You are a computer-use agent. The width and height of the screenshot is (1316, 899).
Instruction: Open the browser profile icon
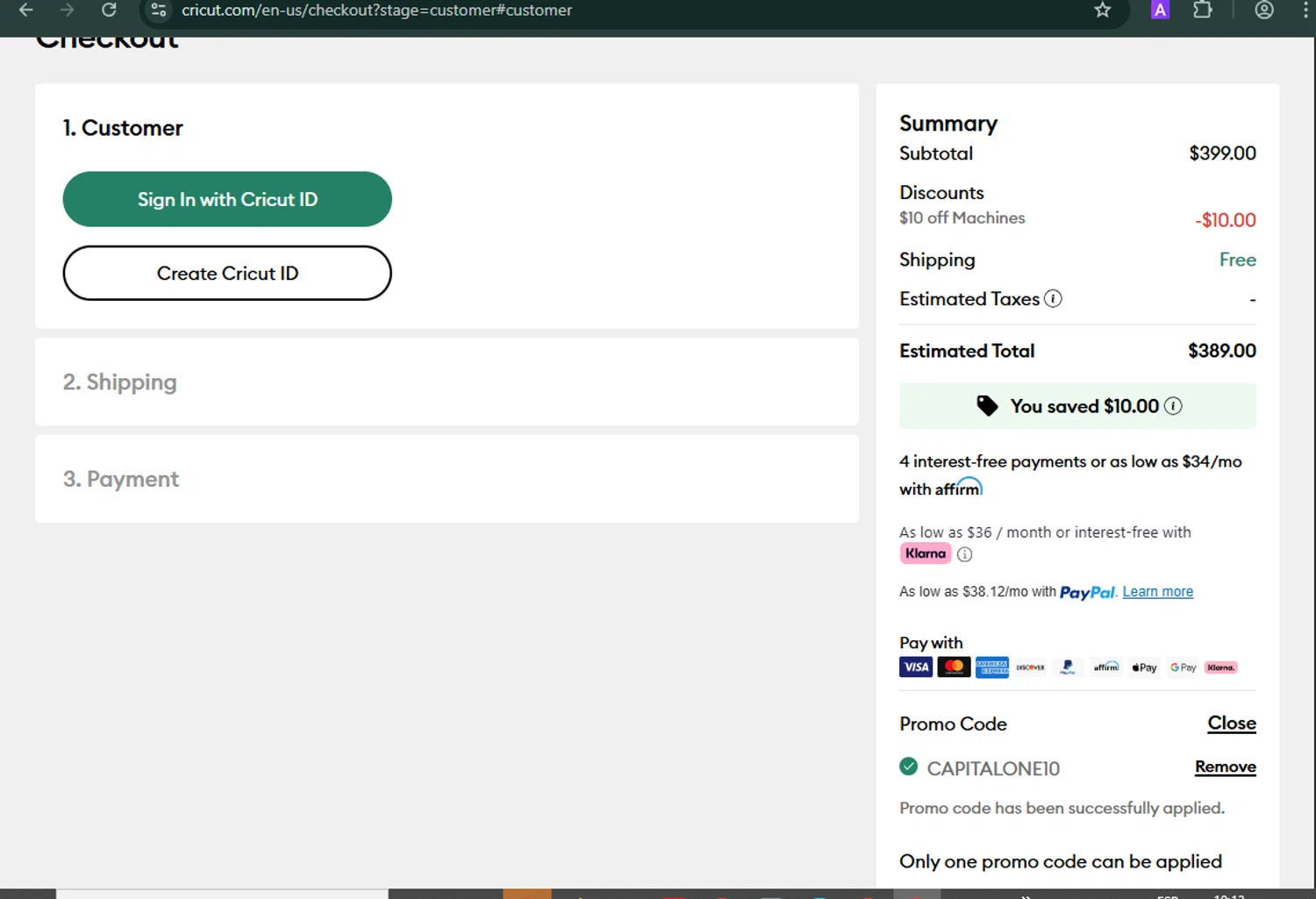click(x=1264, y=10)
